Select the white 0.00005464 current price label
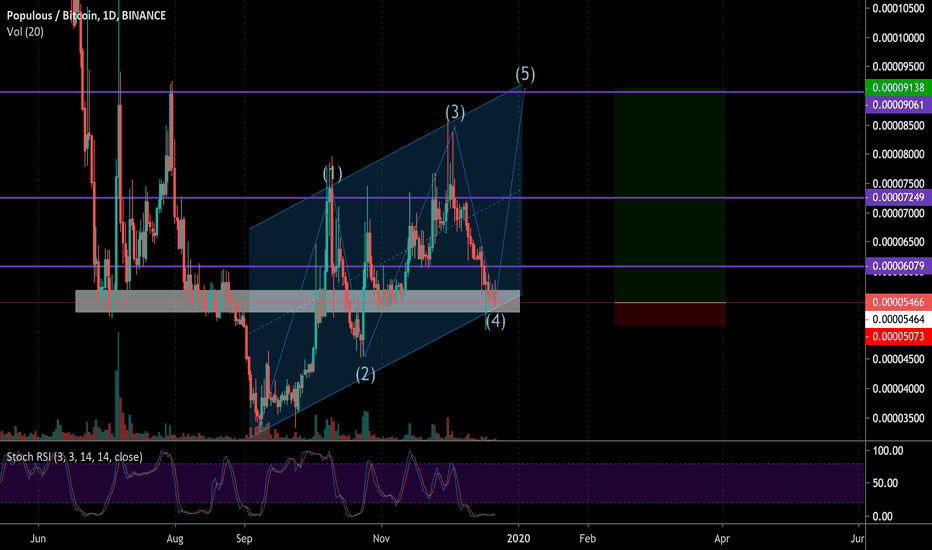Screen dimensions: 932x550 pos(898,319)
